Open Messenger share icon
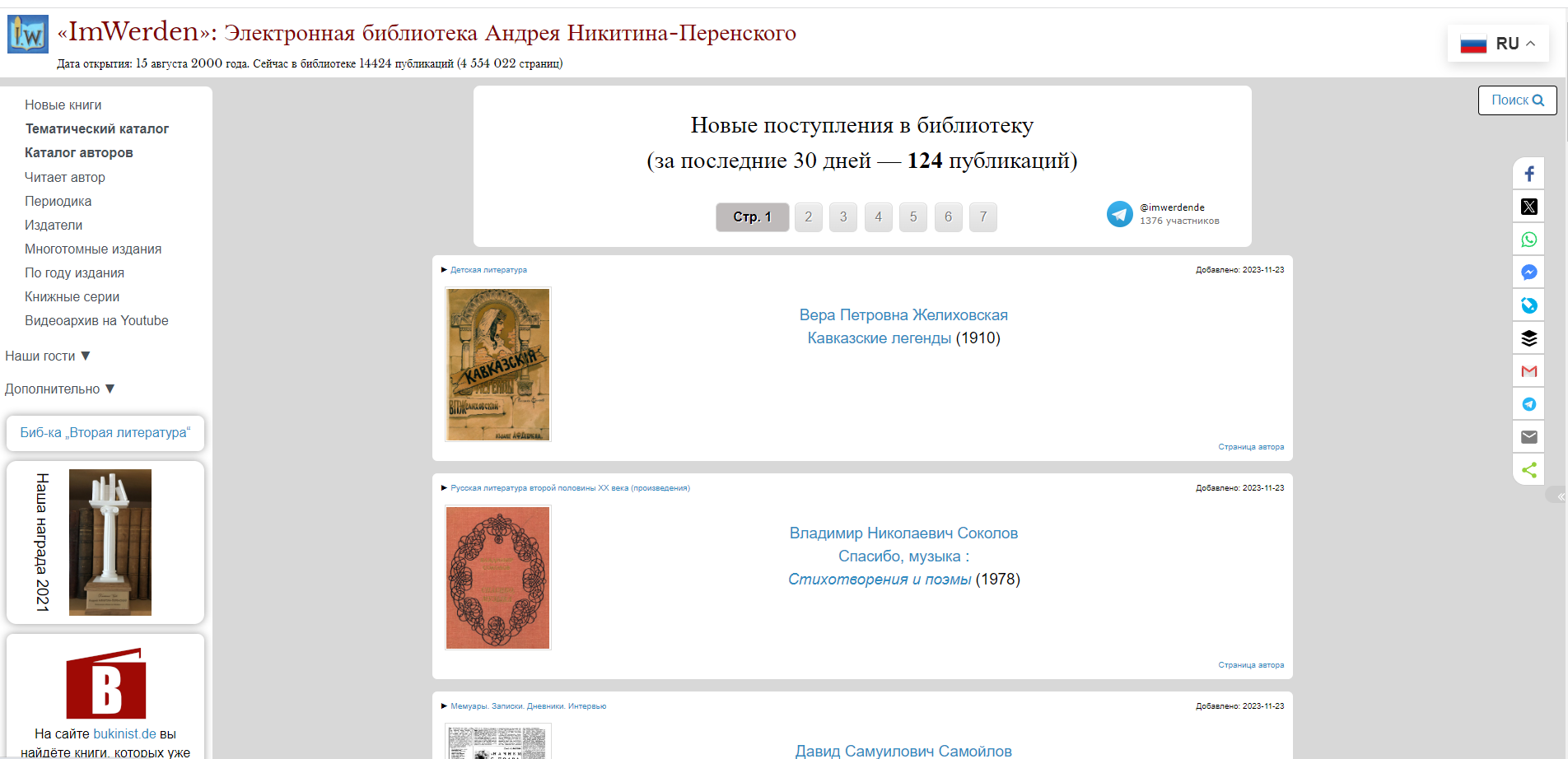The height and width of the screenshot is (759, 1568). click(x=1528, y=272)
